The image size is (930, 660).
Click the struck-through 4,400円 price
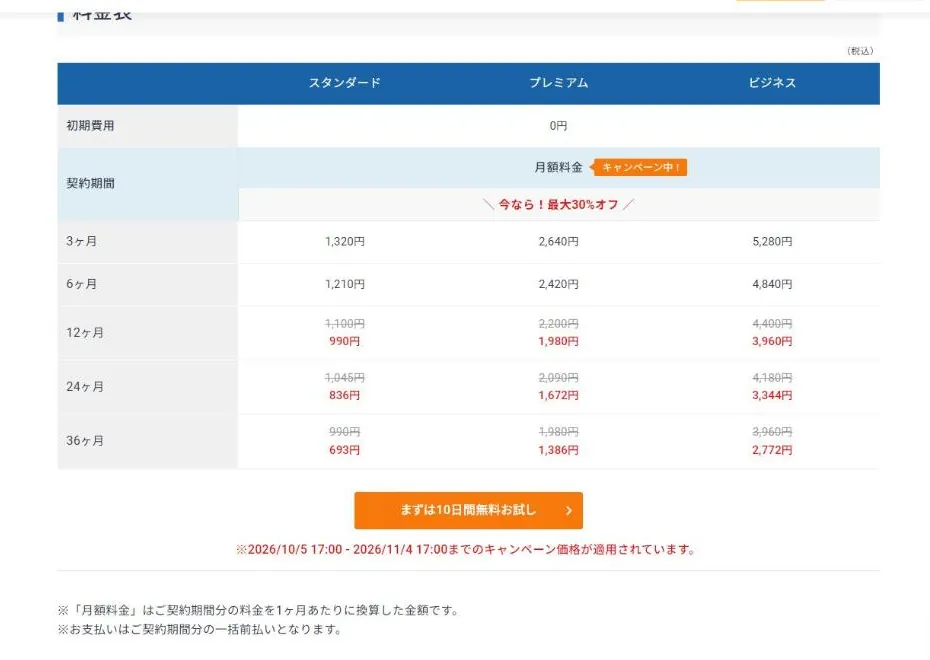[772, 324]
